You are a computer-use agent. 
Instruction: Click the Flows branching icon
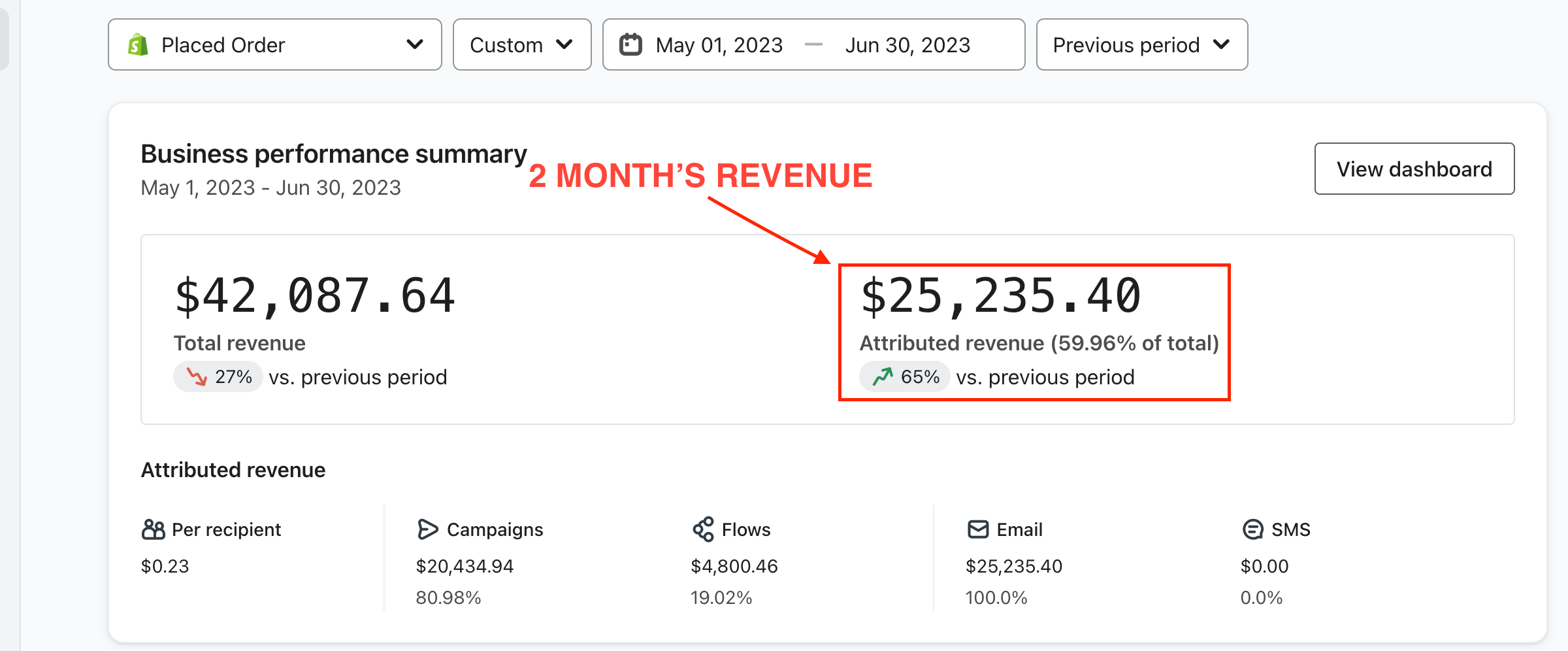(703, 529)
